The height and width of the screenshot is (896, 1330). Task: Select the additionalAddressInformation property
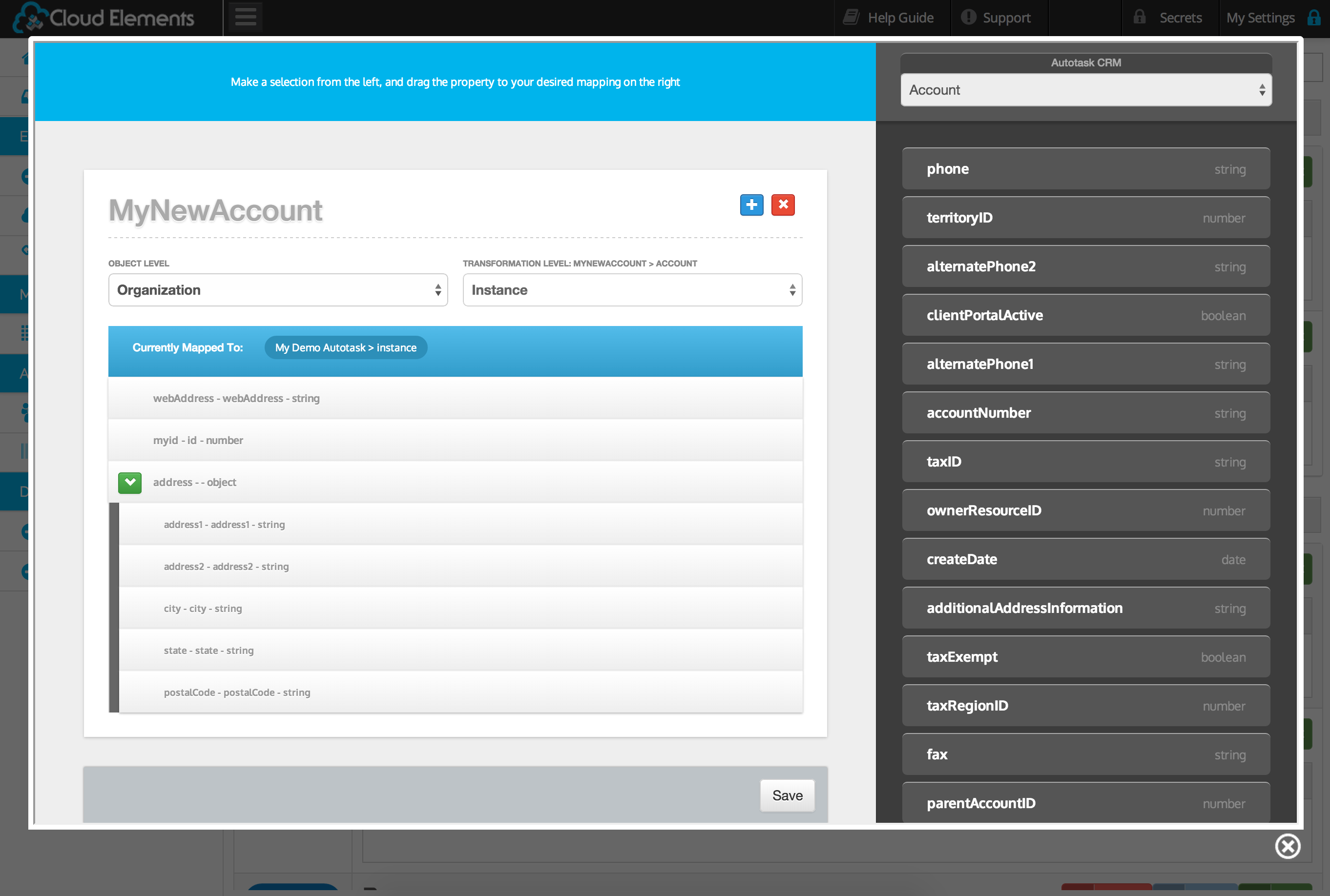(1086, 608)
